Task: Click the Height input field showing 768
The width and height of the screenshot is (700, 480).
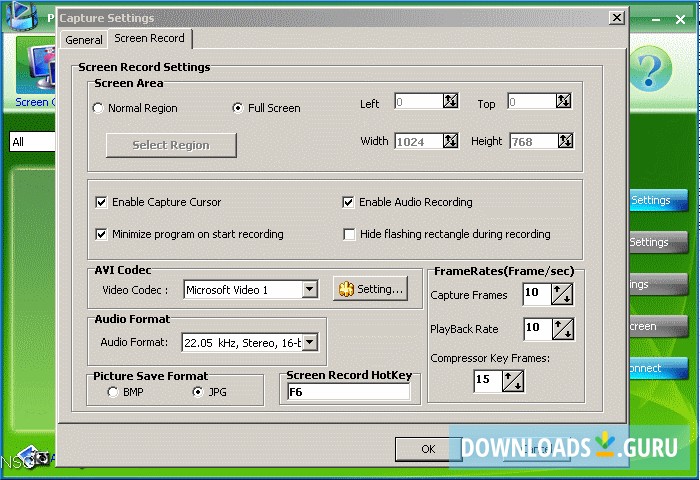Action: [533, 142]
